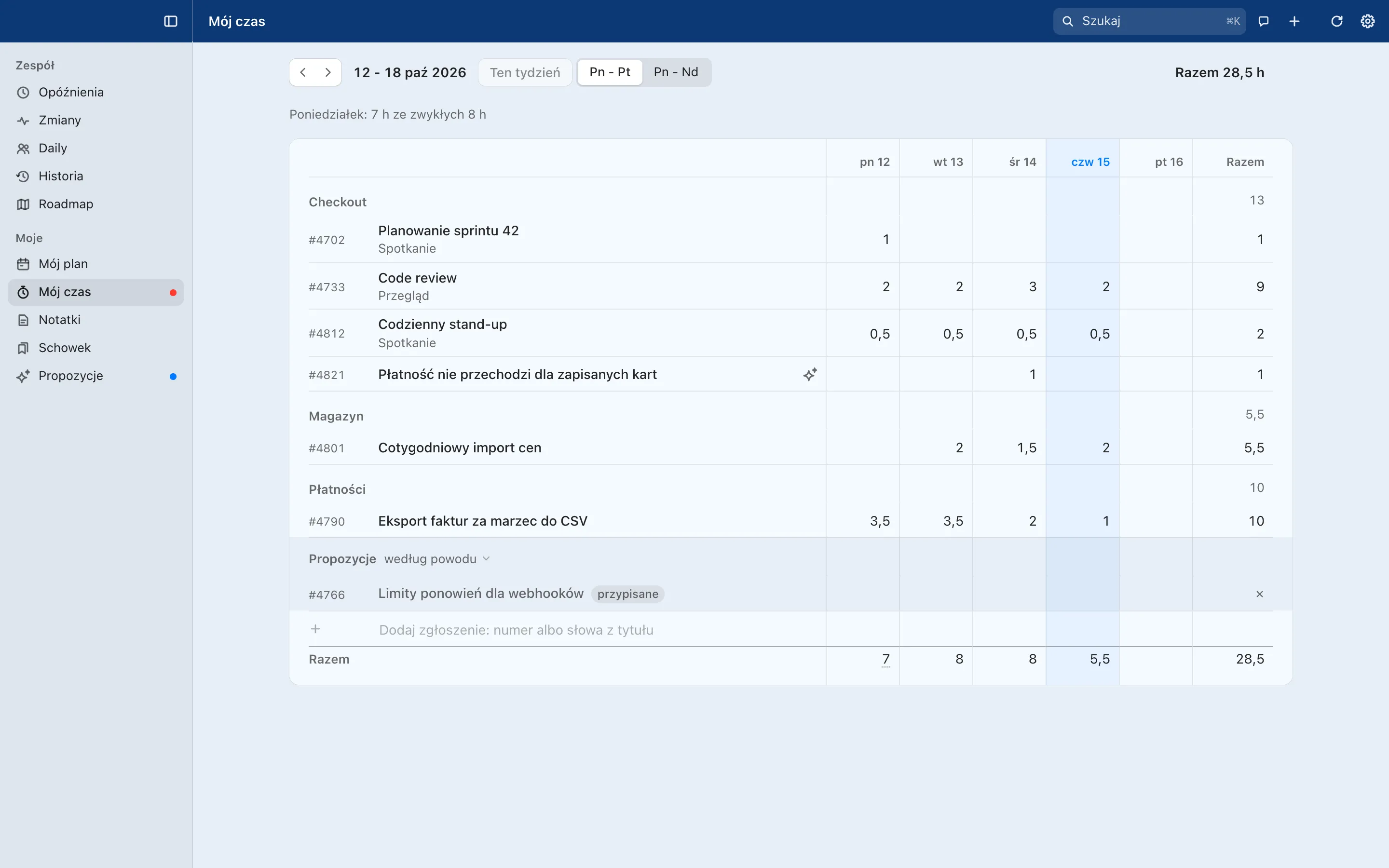Select Mój czas sidebar item

[x=96, y=292]
